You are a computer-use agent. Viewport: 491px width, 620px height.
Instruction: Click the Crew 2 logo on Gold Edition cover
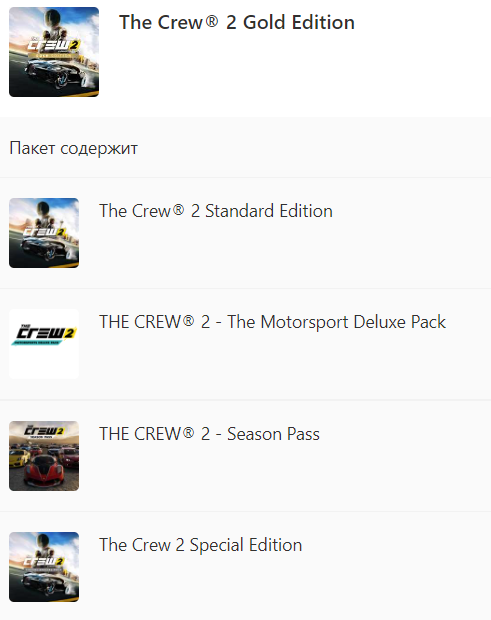[53, 46]
